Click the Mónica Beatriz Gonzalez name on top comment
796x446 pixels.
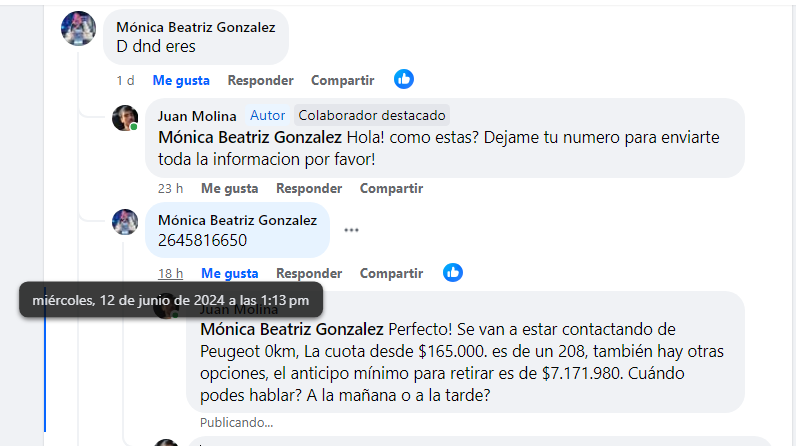pyautogui.click(x=195, y=27)
